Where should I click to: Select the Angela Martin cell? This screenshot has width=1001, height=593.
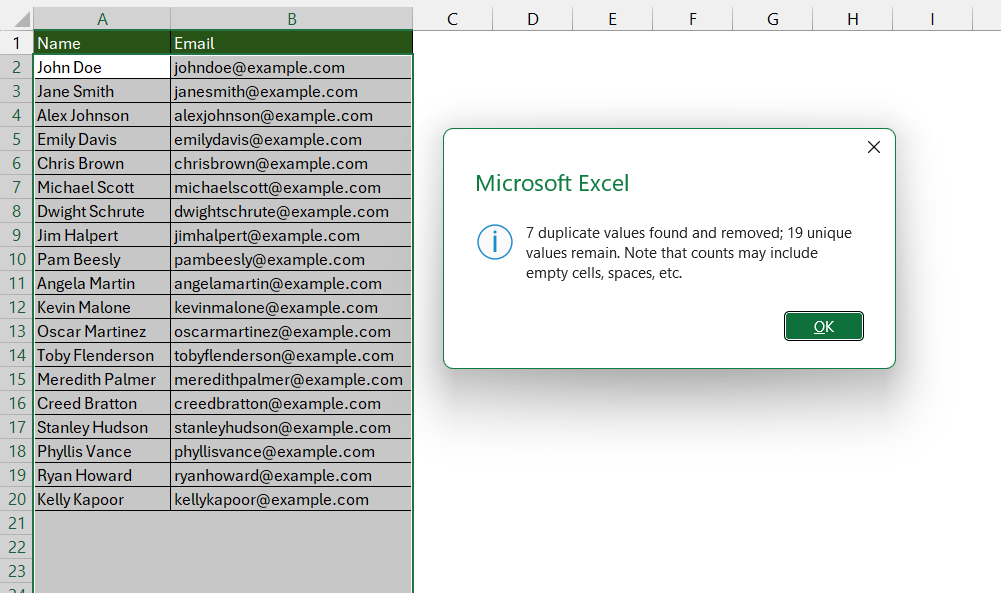point(102,283)
